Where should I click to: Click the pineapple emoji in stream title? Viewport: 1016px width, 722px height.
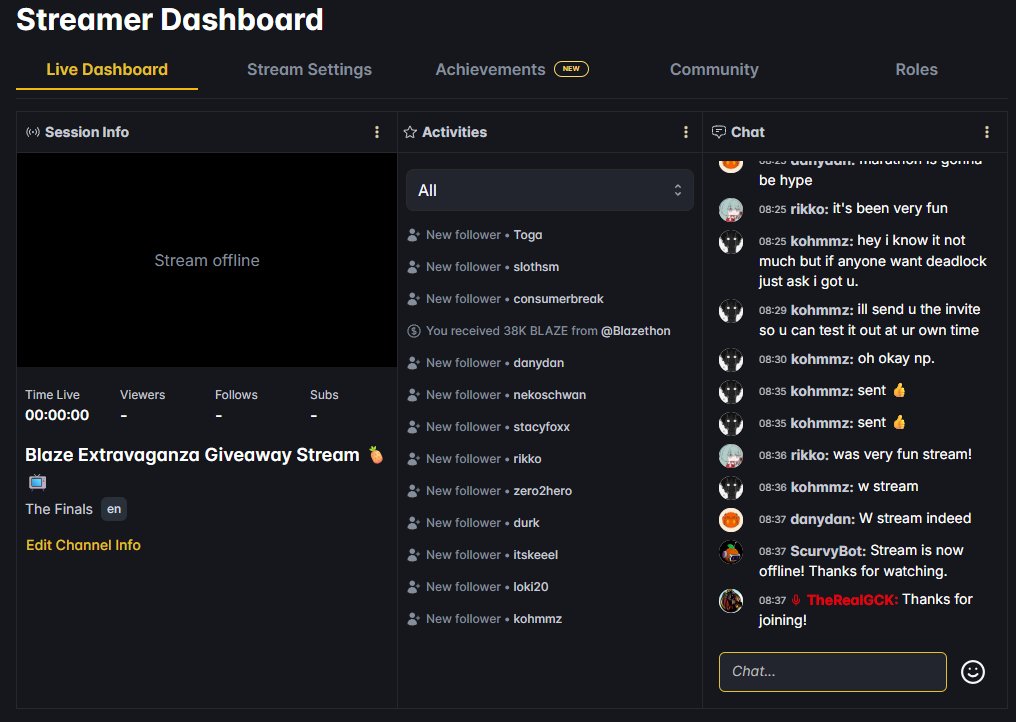[376, 454]
